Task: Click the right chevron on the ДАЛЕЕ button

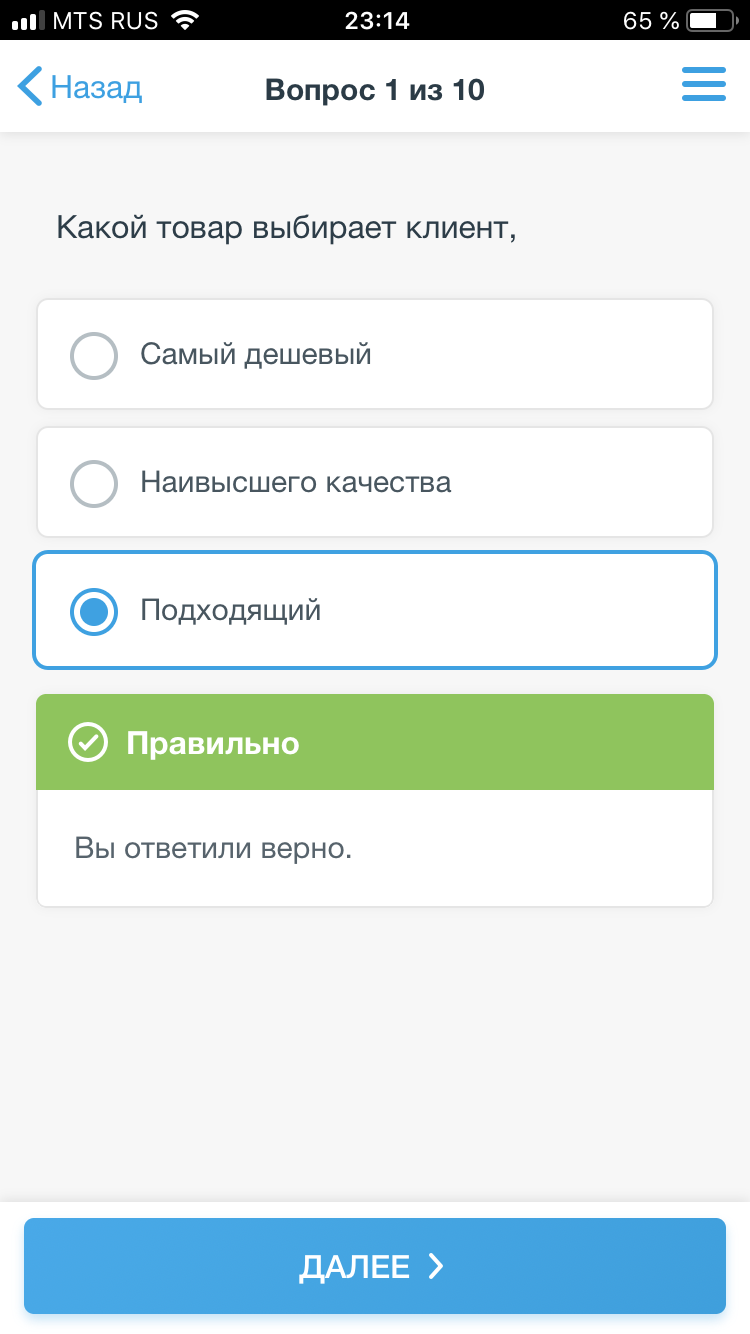Action: point(435,1267)
